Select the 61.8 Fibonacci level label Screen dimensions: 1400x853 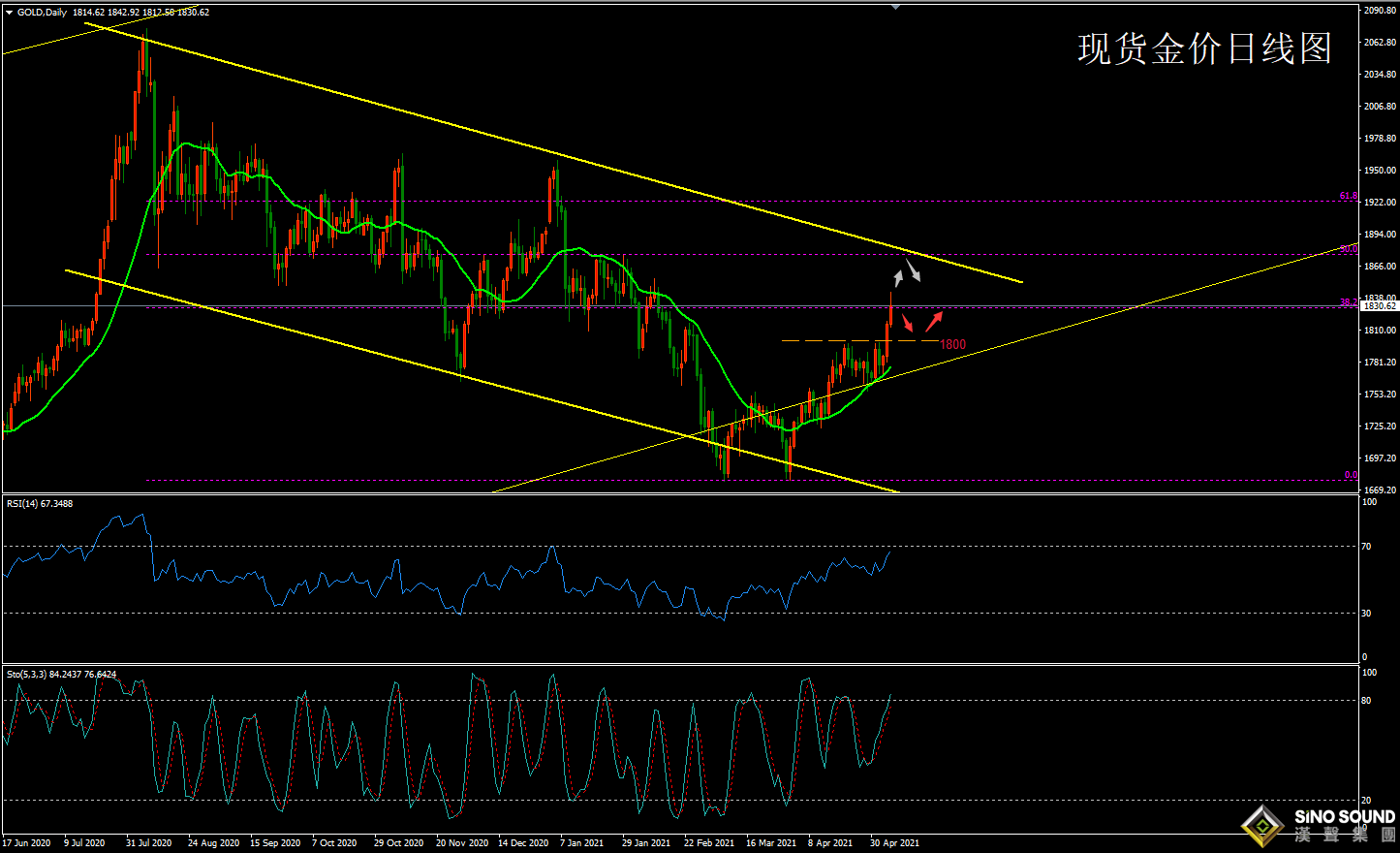(x=1348, y=197)
